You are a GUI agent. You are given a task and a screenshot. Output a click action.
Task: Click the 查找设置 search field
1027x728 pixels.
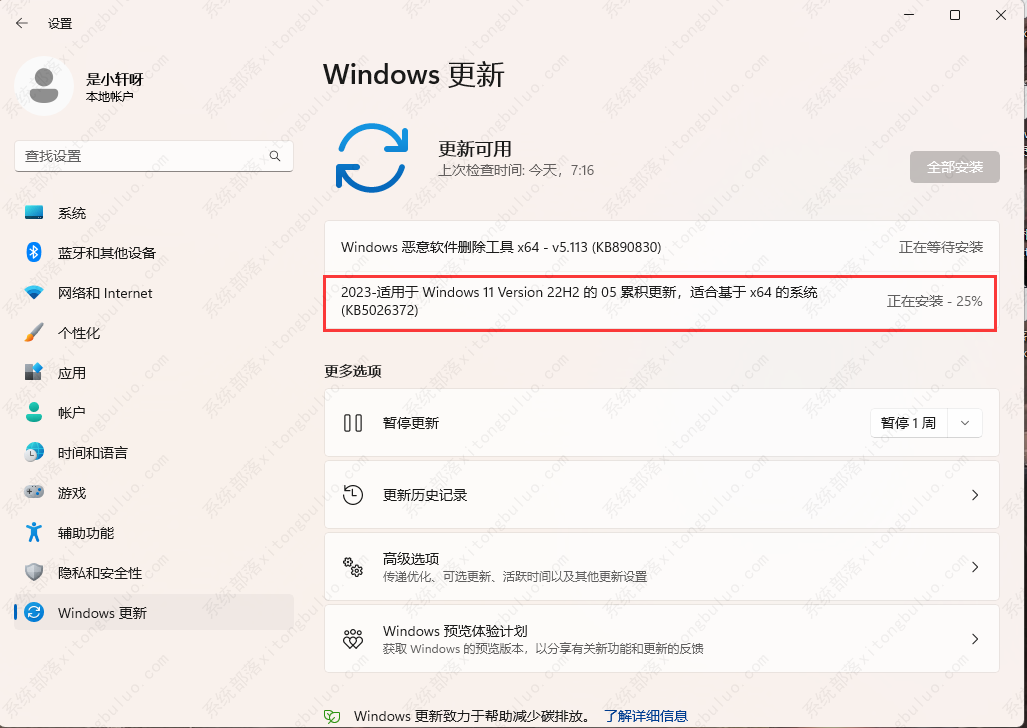tap(154, 156)
